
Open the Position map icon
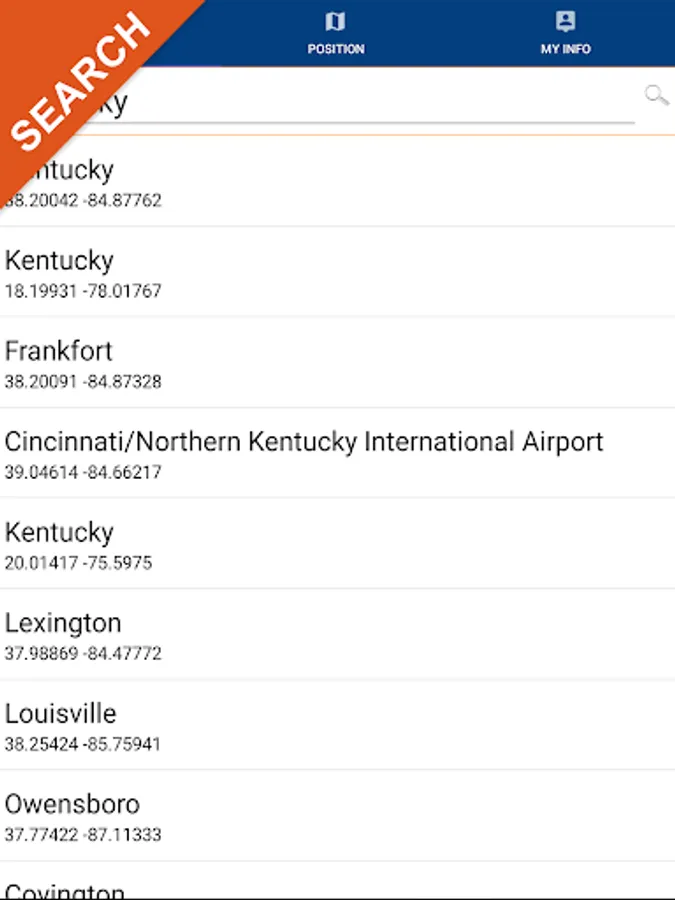pyautogui.click(x=335, y=22)
